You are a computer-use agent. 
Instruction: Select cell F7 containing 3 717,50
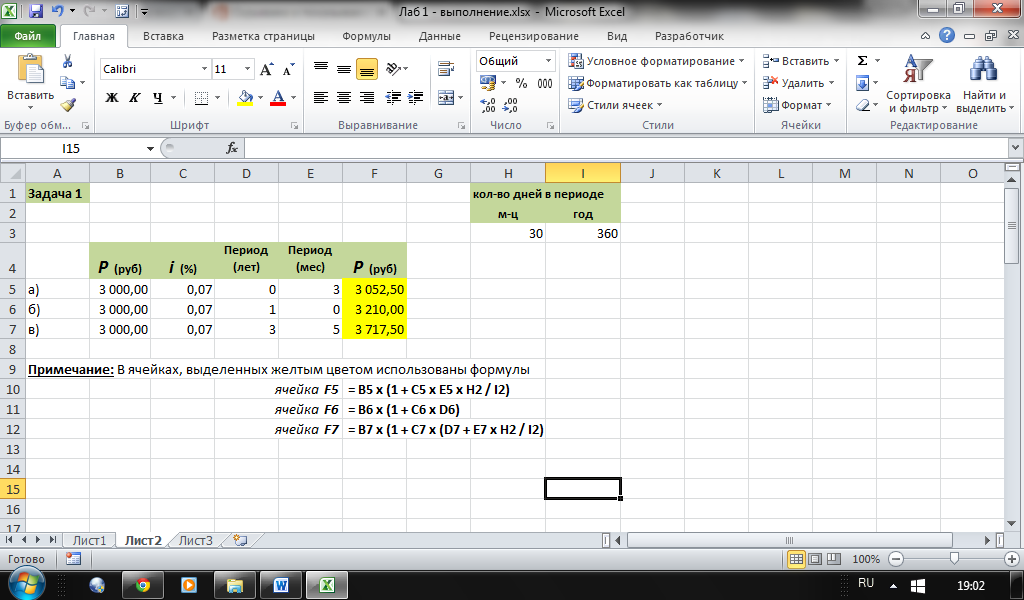[x=375, y=328]
